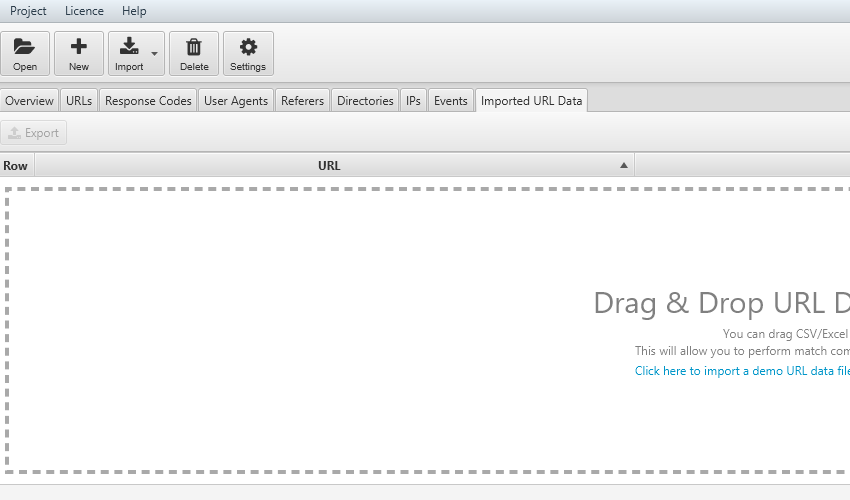Open the Project menu

tap(28, 11)
